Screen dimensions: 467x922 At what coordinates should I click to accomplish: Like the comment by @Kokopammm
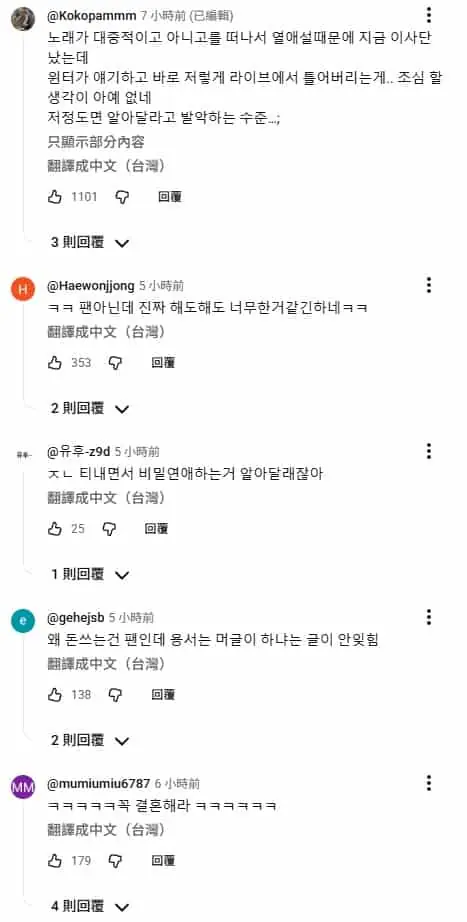(55, 197)
